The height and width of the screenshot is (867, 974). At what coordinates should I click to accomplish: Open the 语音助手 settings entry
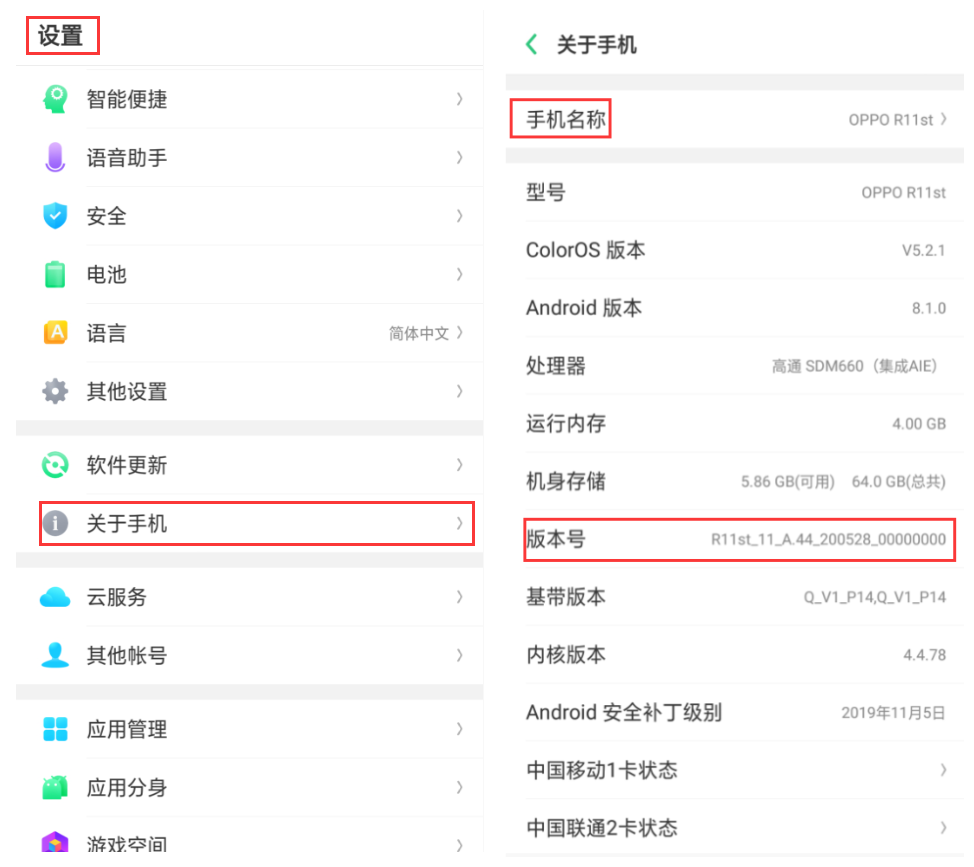point(250,157)
